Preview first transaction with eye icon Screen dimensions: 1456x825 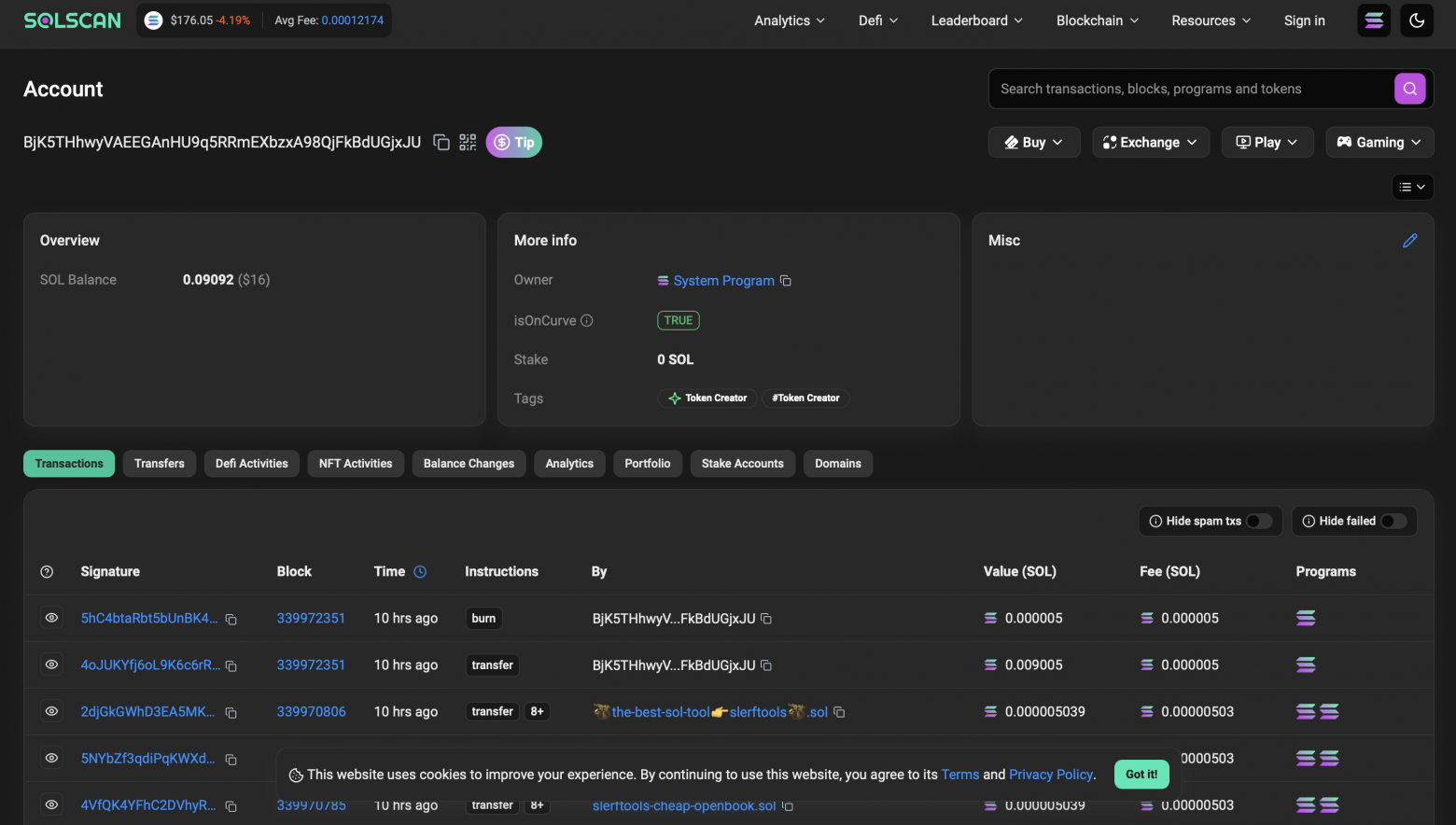click(x=52, y=618)
